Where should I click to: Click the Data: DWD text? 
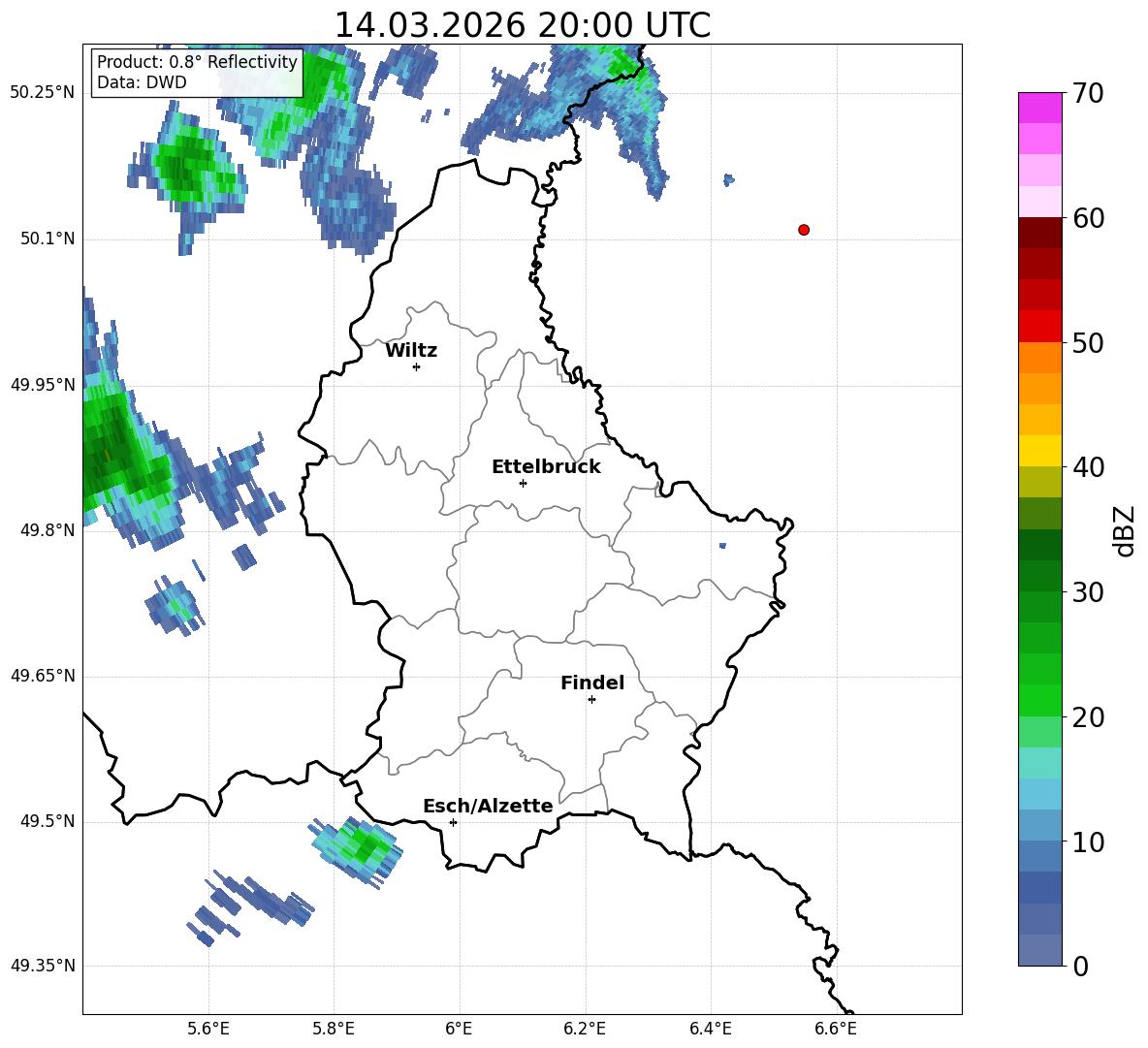(x=142, y=82)
